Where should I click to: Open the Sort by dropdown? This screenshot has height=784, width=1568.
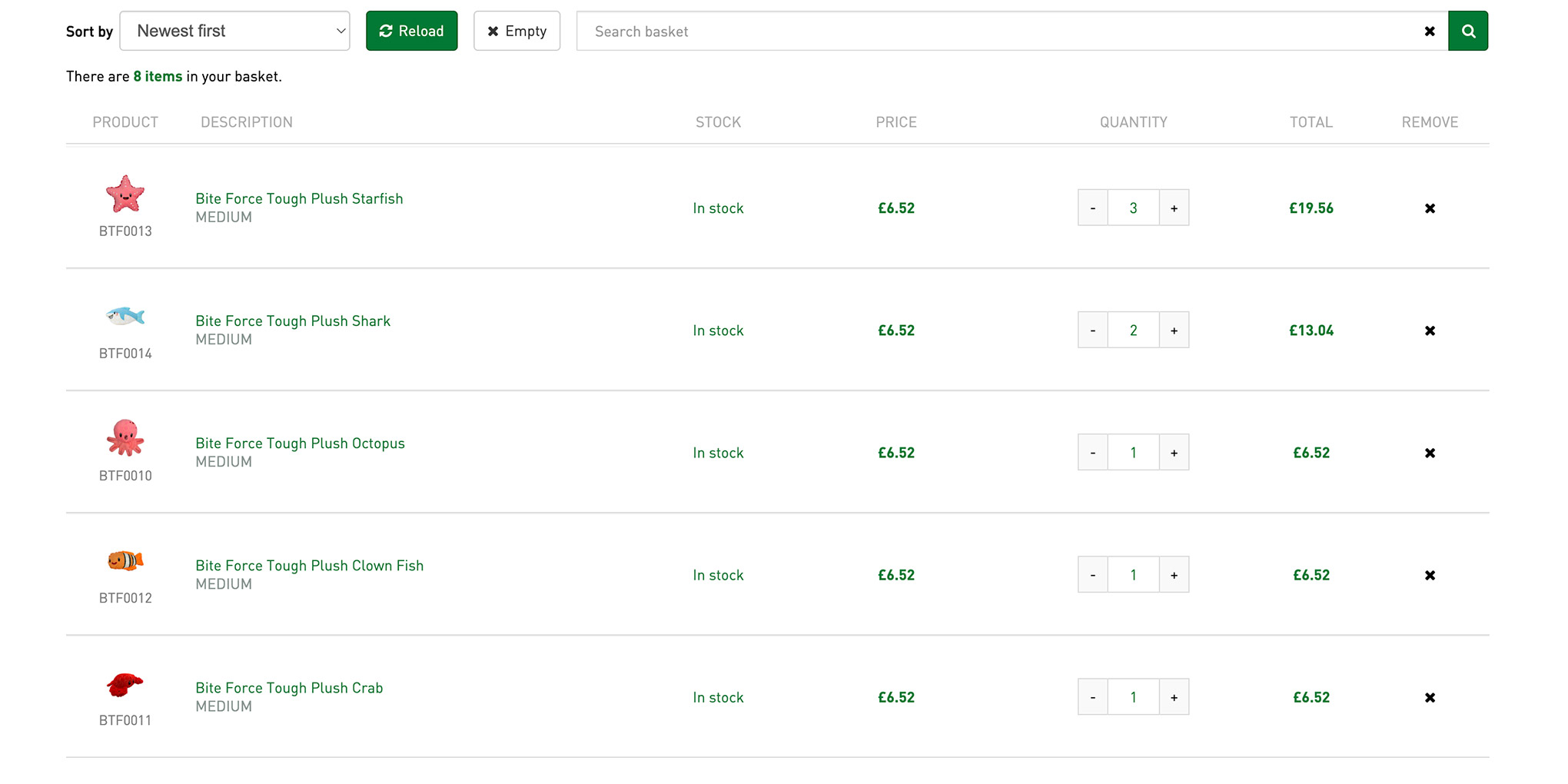(234, 31)
